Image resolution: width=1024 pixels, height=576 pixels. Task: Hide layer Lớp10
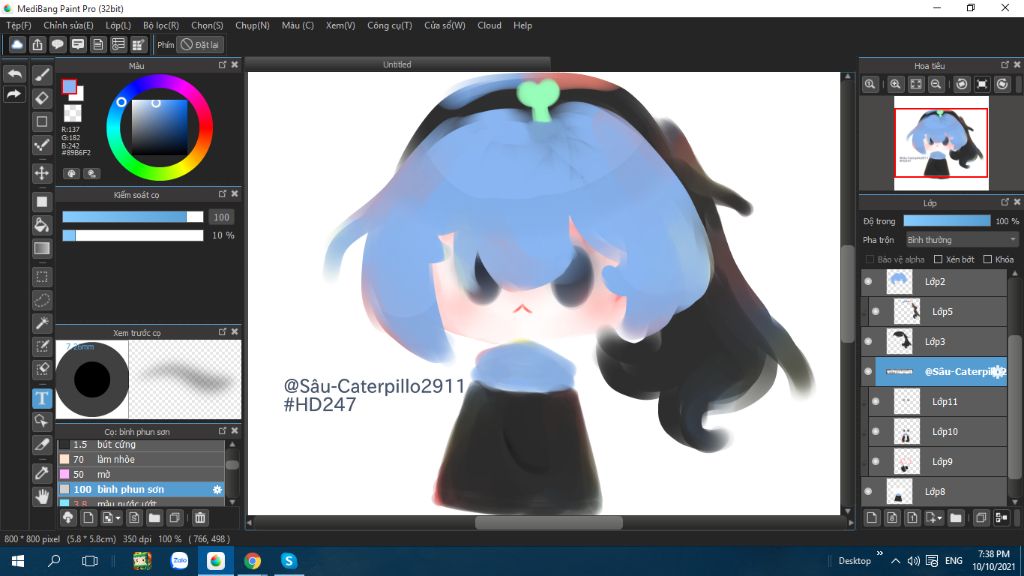pyautogui.click(x=876, y=432)
